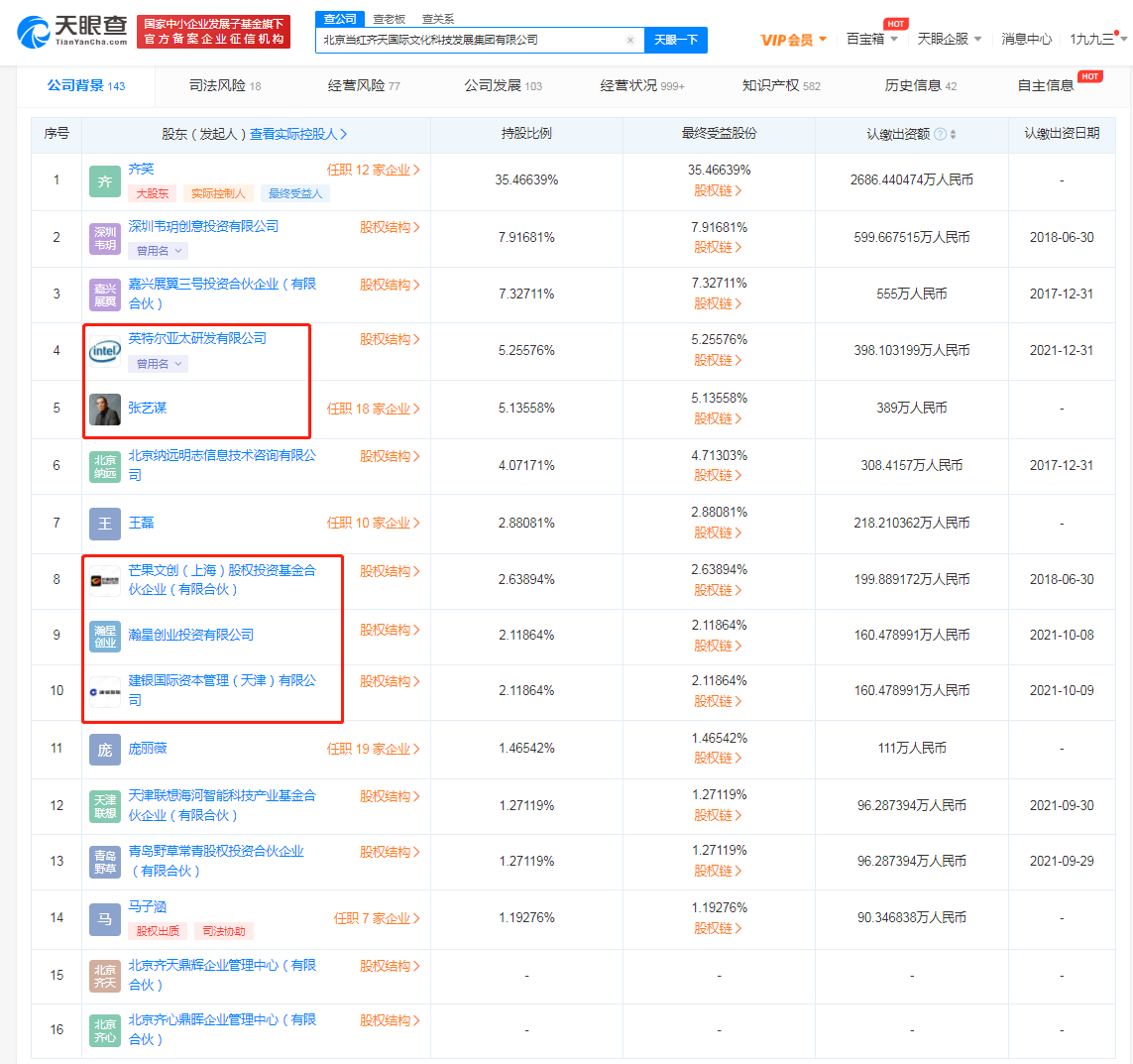This screenshot has height=1064, width=1133.
Task: Click 查看实际控股人 link
Action: (297, 135)
